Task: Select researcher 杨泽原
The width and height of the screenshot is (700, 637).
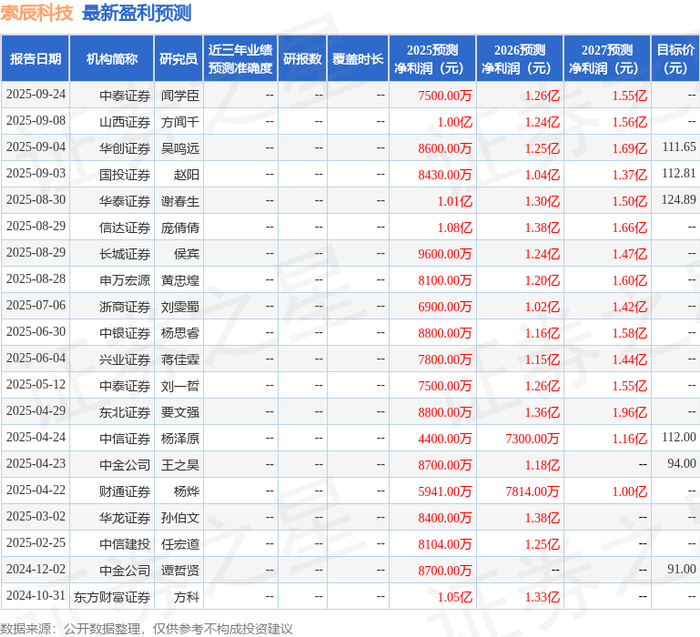Action: (180, 438)
